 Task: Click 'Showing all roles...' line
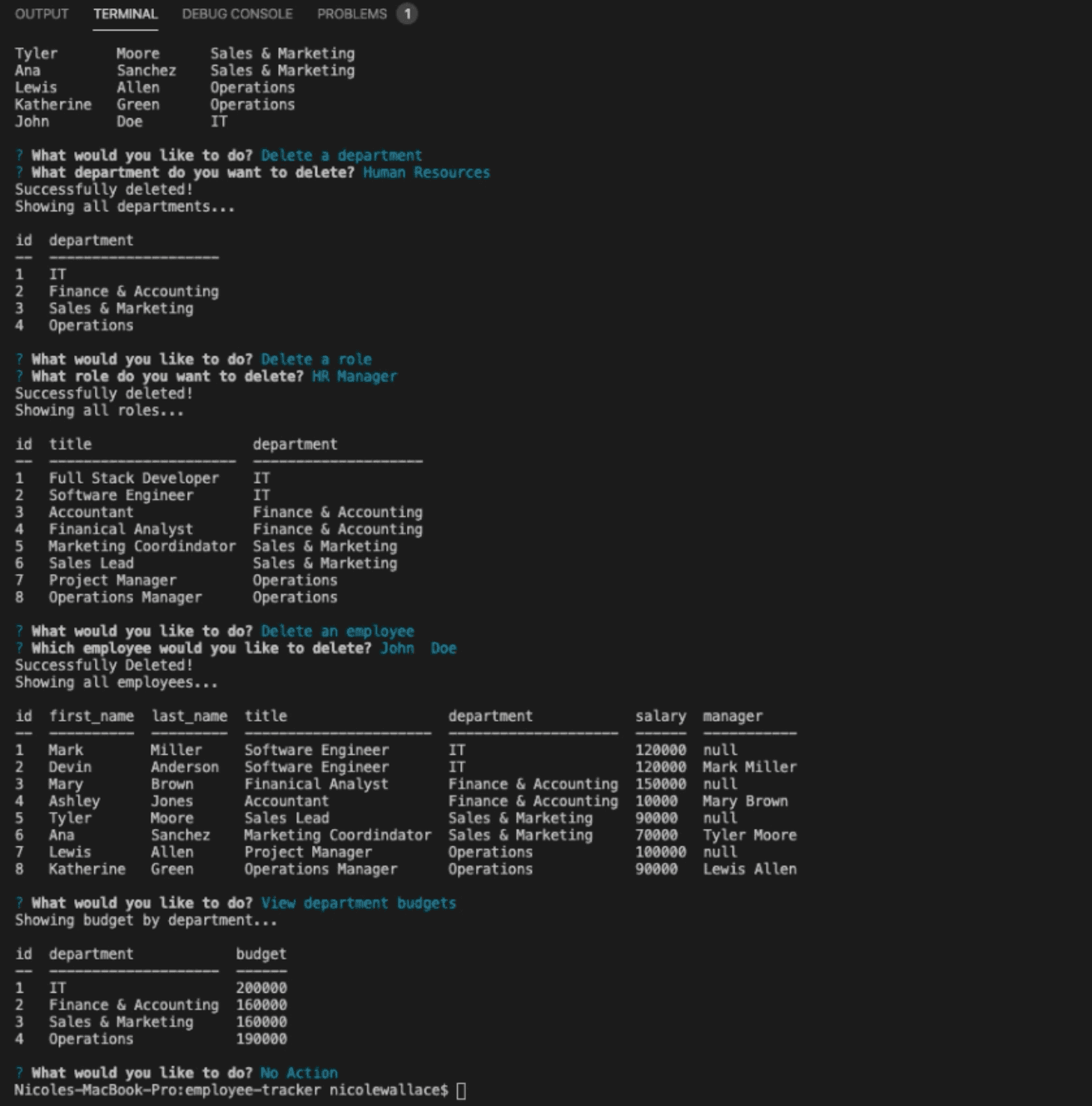coord(99,410)
